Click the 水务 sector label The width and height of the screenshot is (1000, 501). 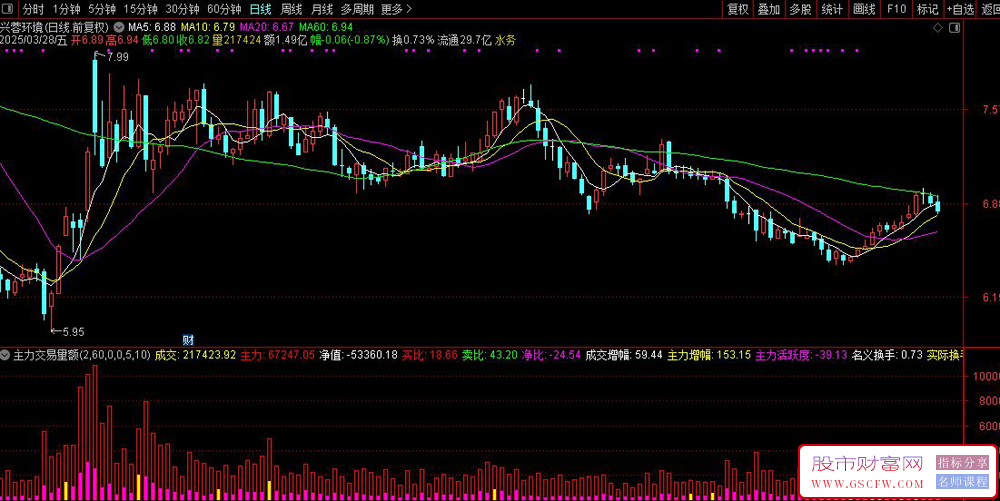(x=506, y=40)
